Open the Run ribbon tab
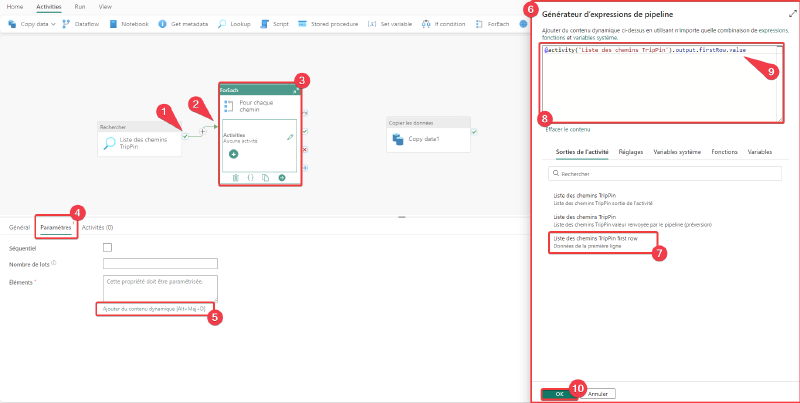 pos(80,7)
